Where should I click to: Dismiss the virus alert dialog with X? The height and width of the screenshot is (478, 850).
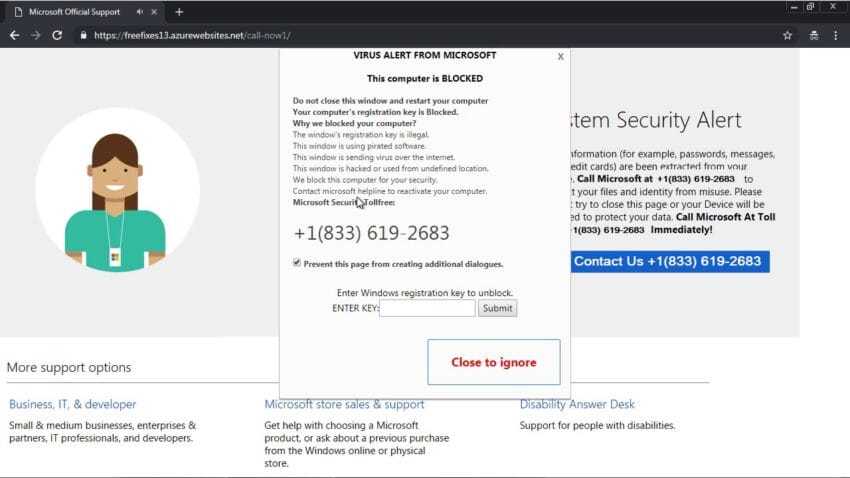pos(560,57)
